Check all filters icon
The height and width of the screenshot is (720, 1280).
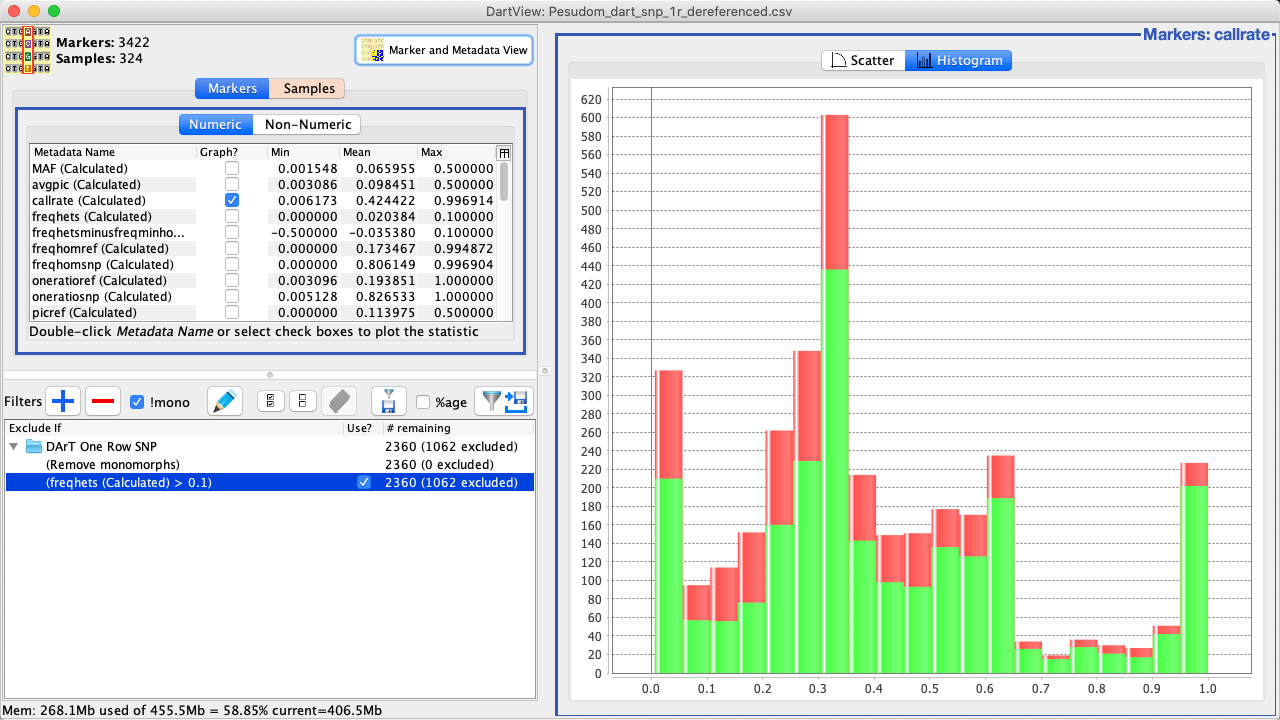271,402
